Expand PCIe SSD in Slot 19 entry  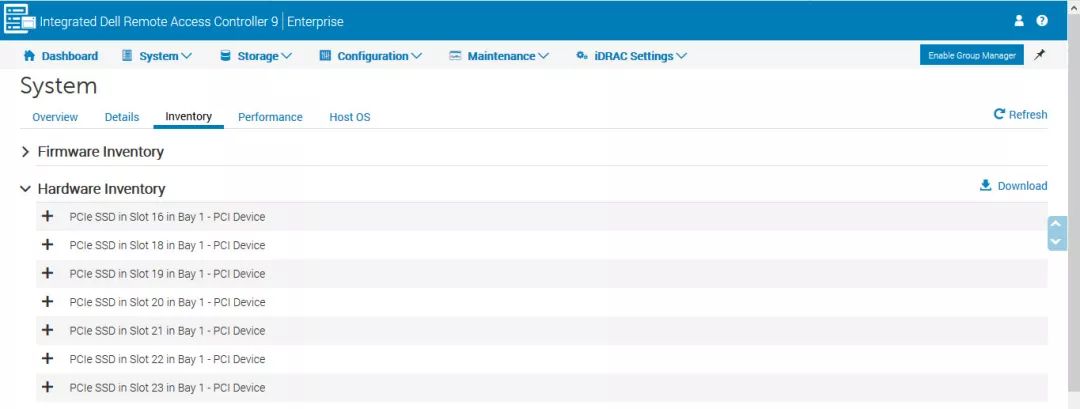pos(48,273)
